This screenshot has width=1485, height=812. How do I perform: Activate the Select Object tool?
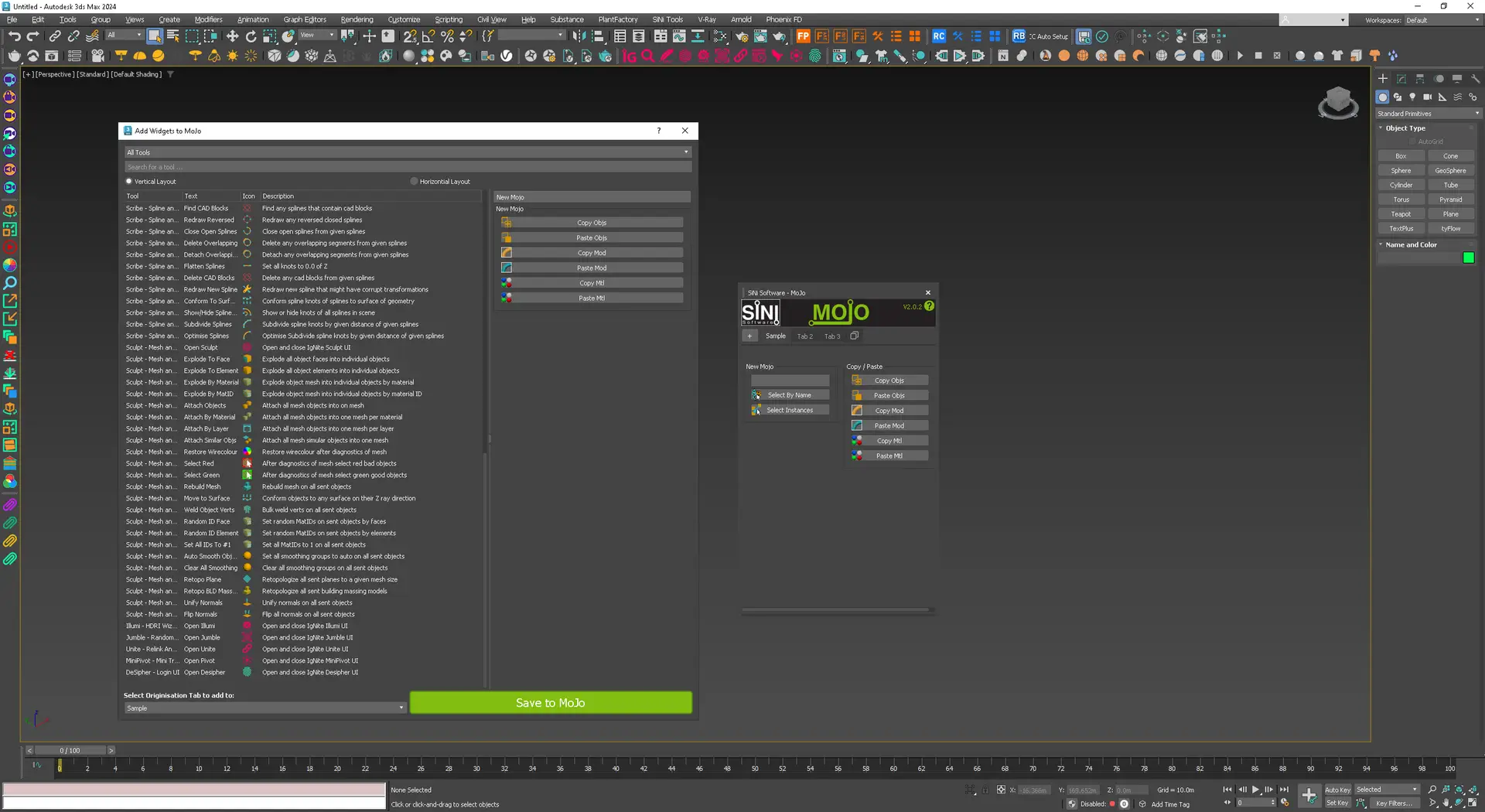[x=155, y=36]
